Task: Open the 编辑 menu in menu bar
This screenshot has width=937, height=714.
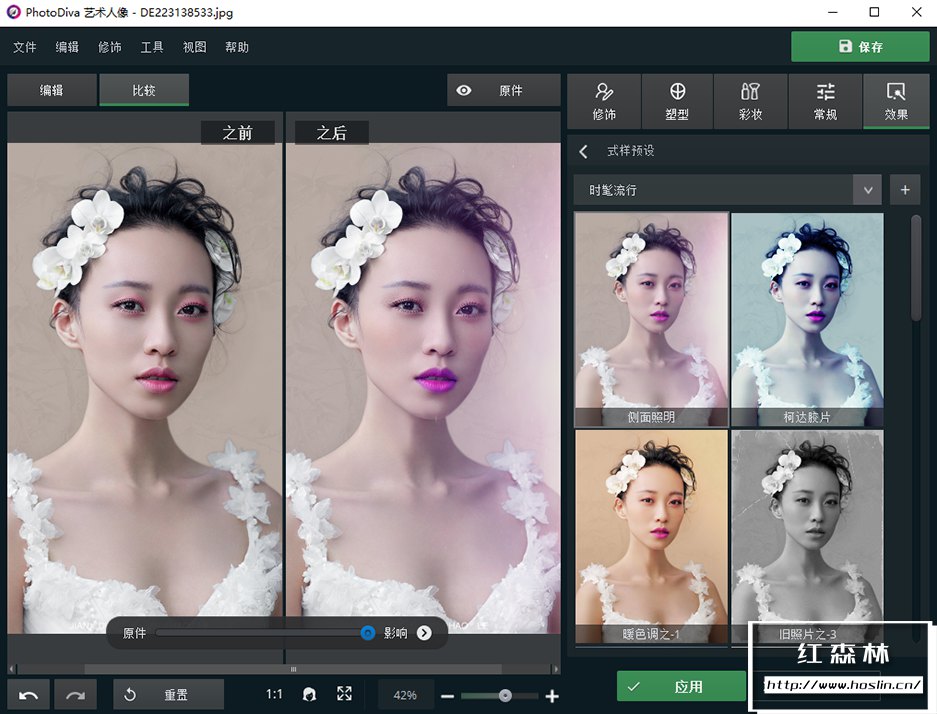Action: [67, 47]
